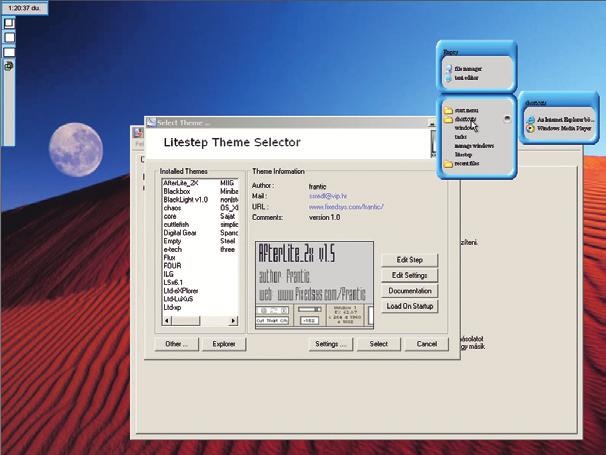Click the clock showing 1:20:37

tap(24, 8)
